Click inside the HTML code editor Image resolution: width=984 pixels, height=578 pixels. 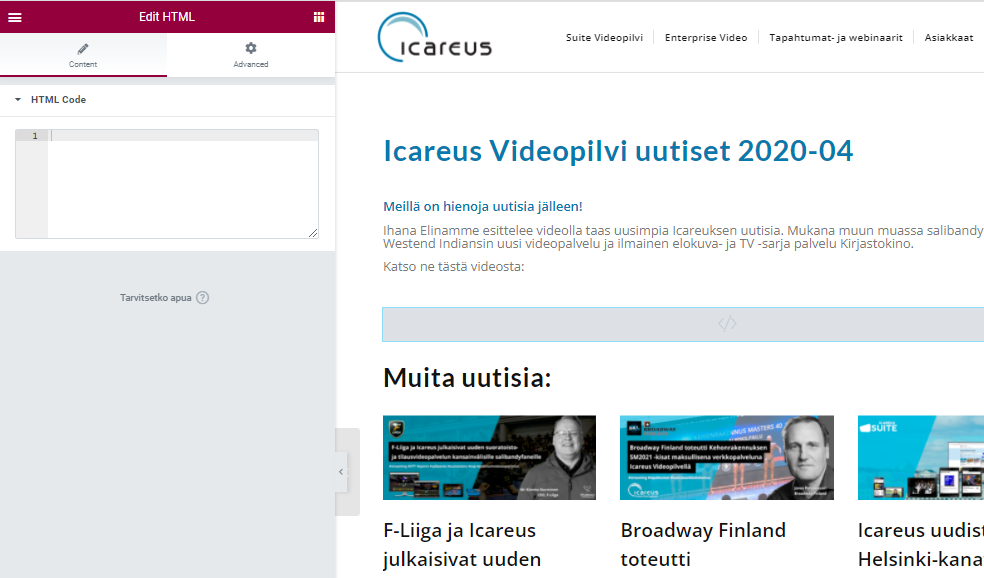click(x=183, y=186)
